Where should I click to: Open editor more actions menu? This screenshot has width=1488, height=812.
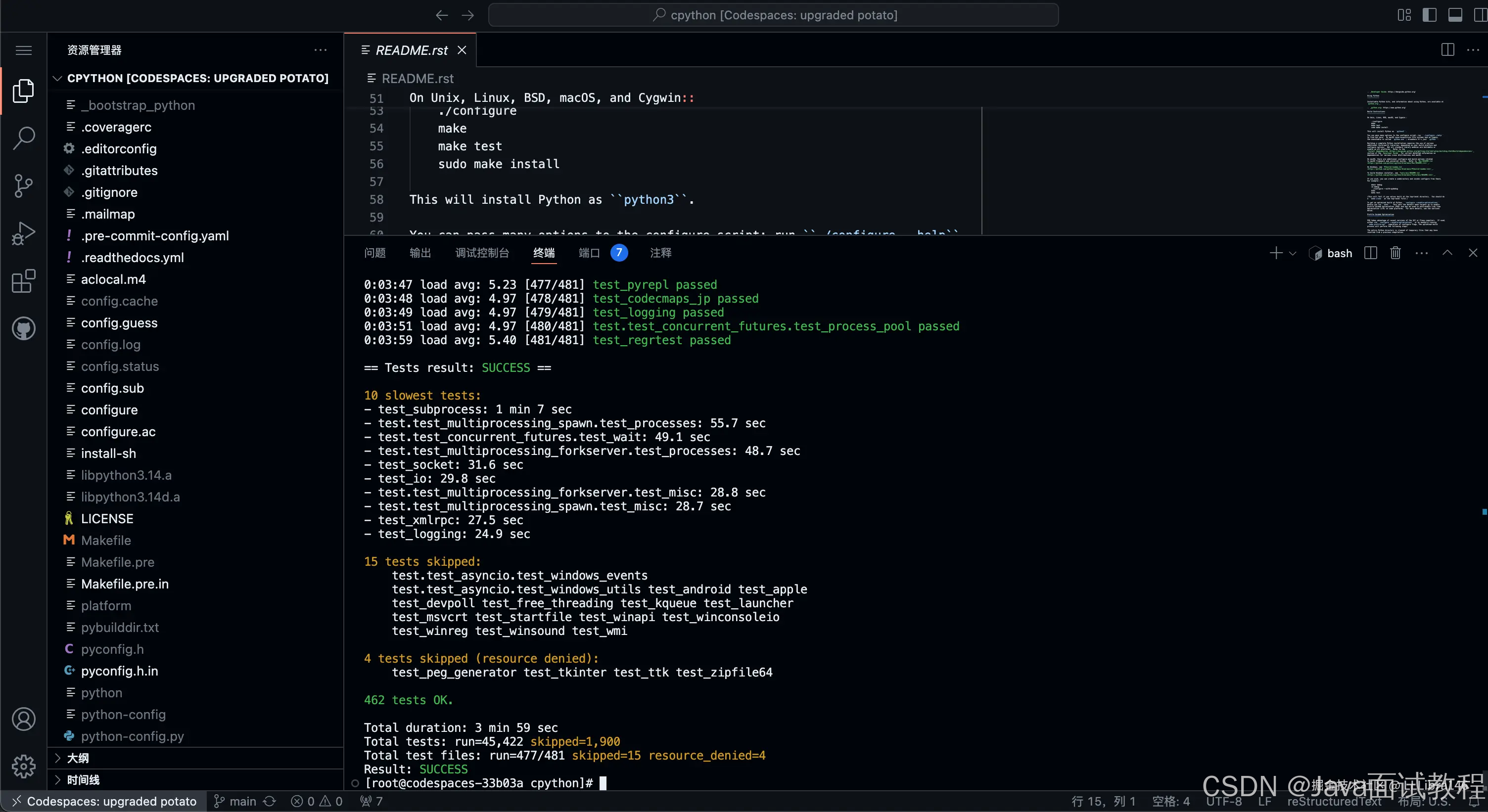click(1473, 49)
